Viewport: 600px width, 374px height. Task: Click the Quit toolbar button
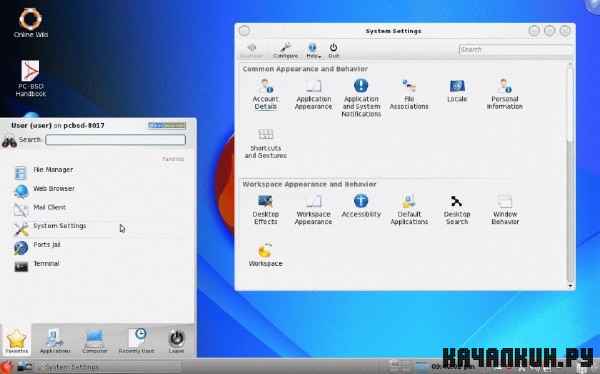click(x=333, y=51)
